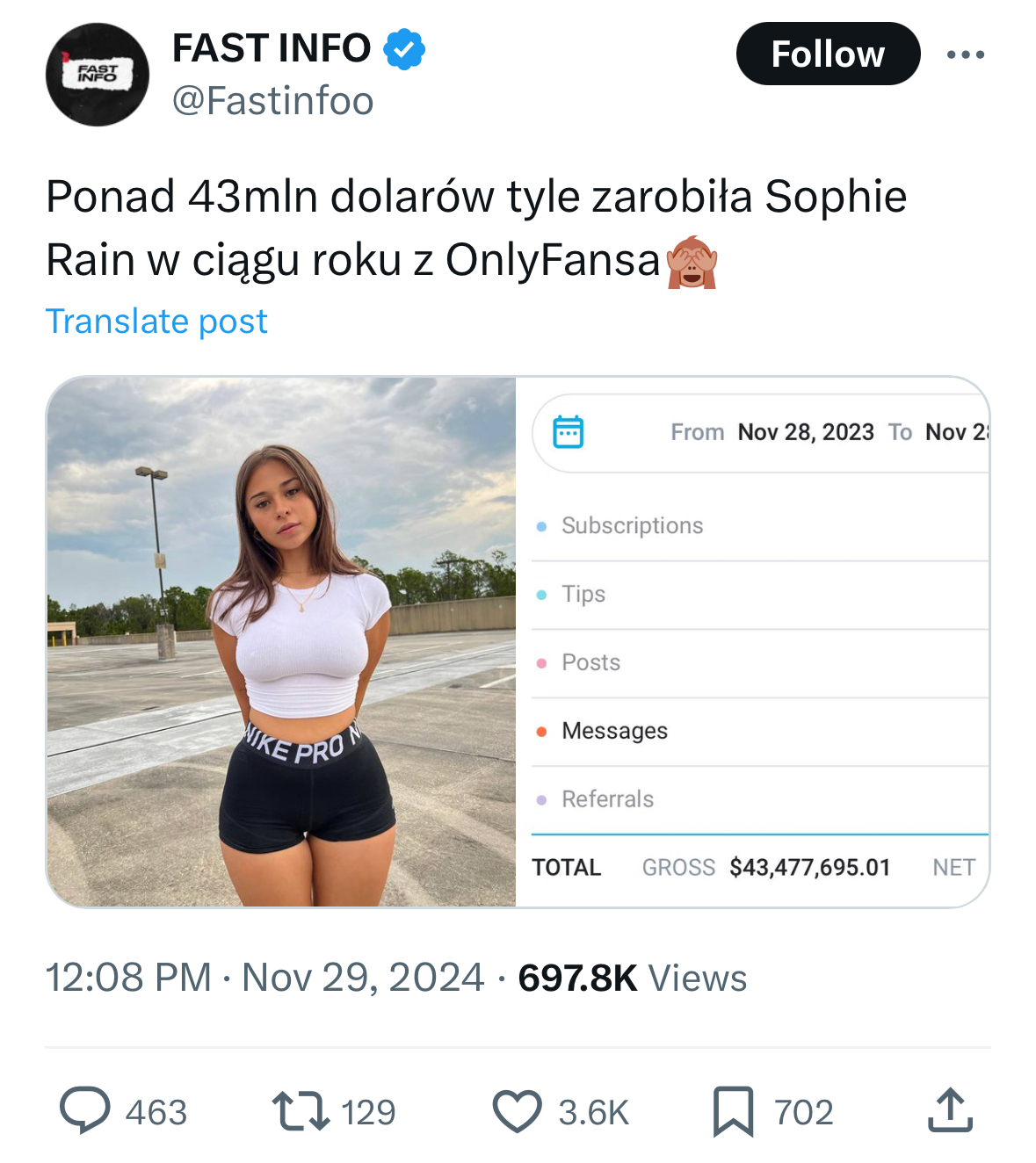Bookmark the post with bookmark icon

click(x=733, y=1110)
